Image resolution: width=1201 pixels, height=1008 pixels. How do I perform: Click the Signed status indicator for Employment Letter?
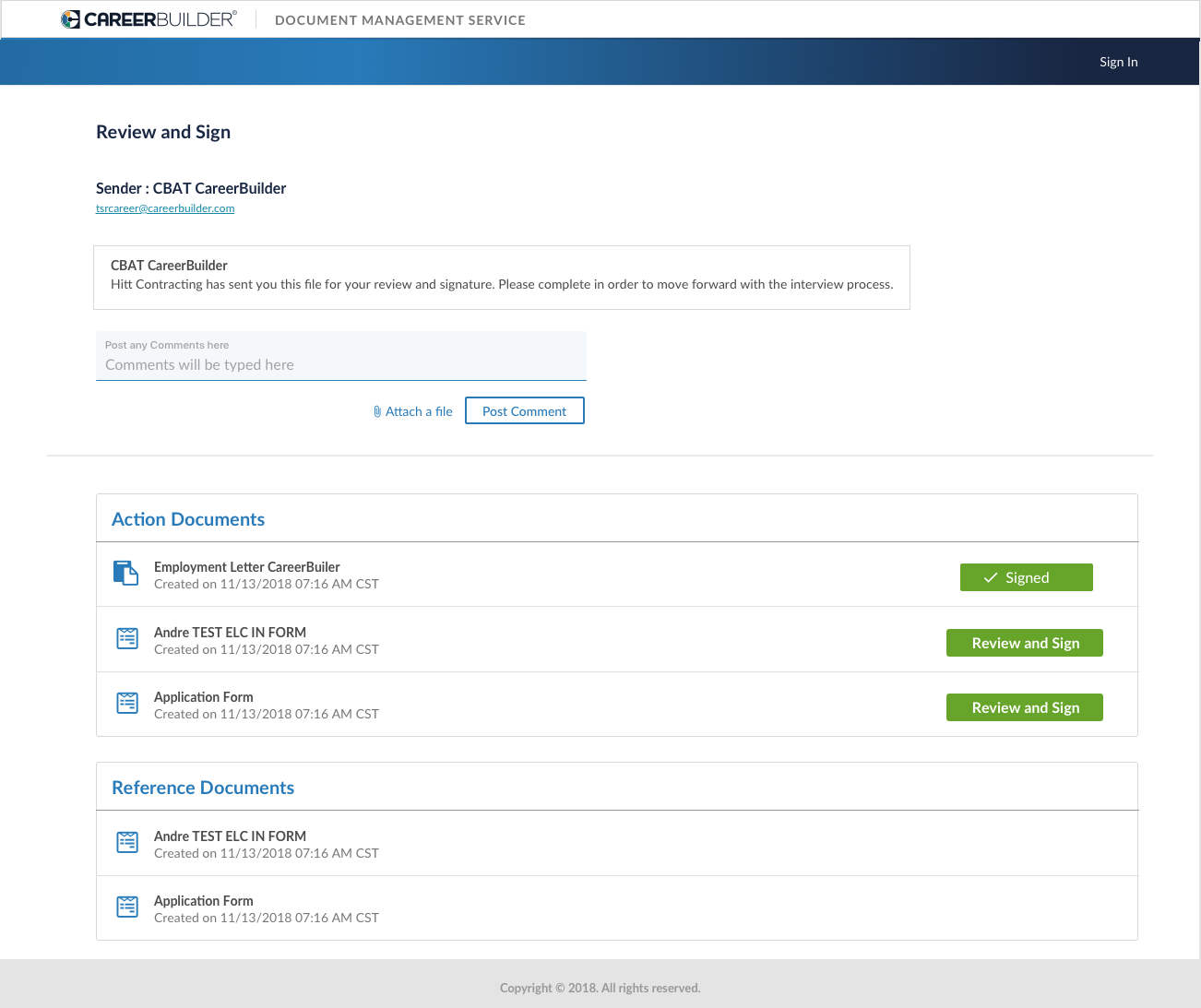pos(1026,576)
